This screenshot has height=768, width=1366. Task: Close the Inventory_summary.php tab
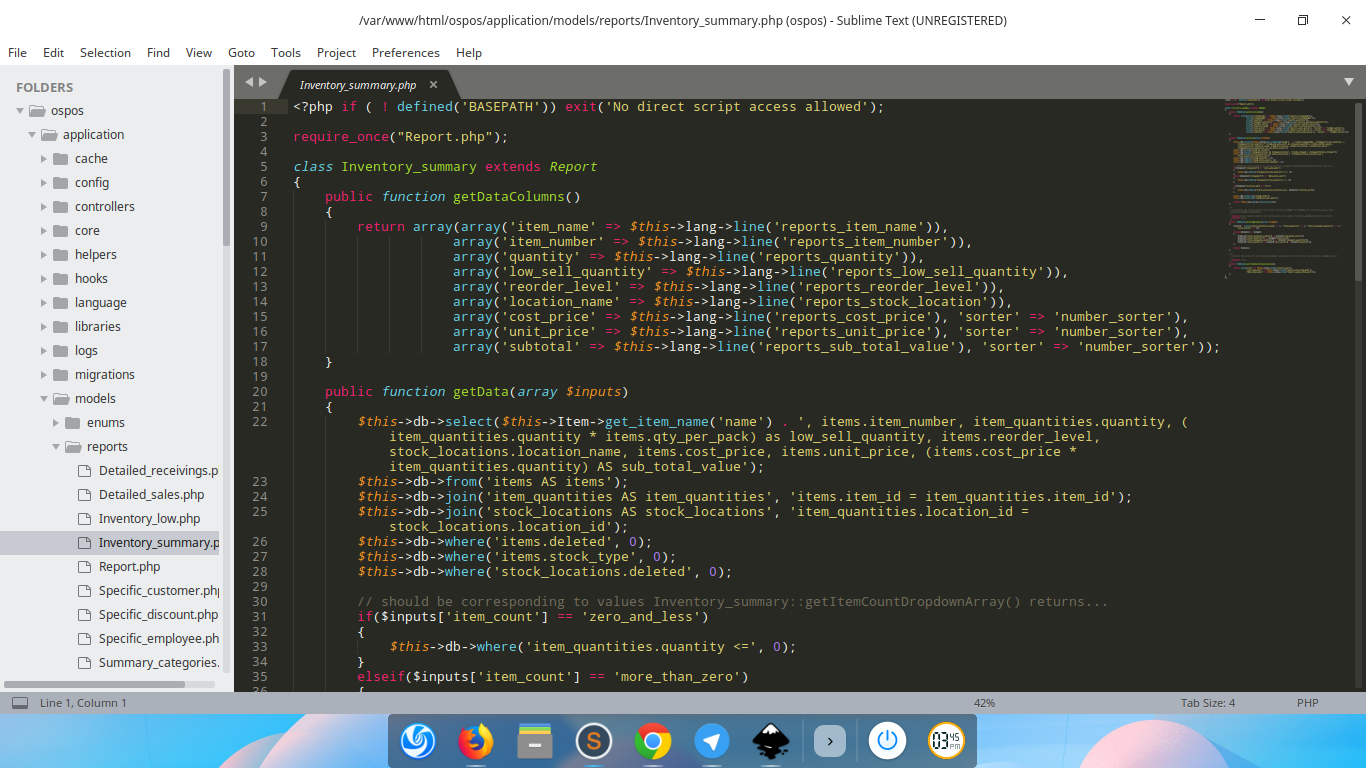tap(432, 85)
